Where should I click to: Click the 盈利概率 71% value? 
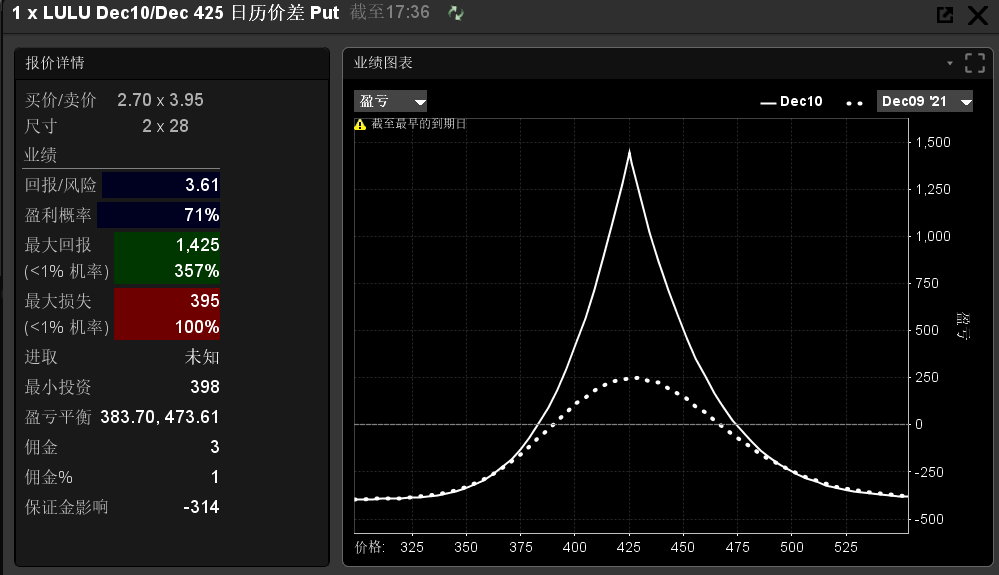201,215
